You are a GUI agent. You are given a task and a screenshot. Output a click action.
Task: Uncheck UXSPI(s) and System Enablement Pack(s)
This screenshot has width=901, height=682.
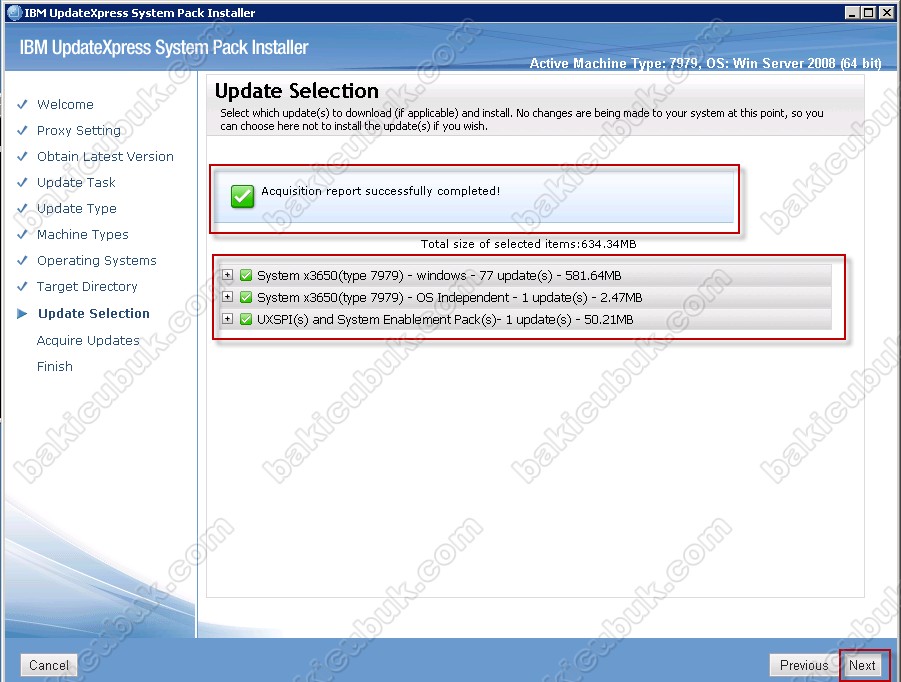246,319
